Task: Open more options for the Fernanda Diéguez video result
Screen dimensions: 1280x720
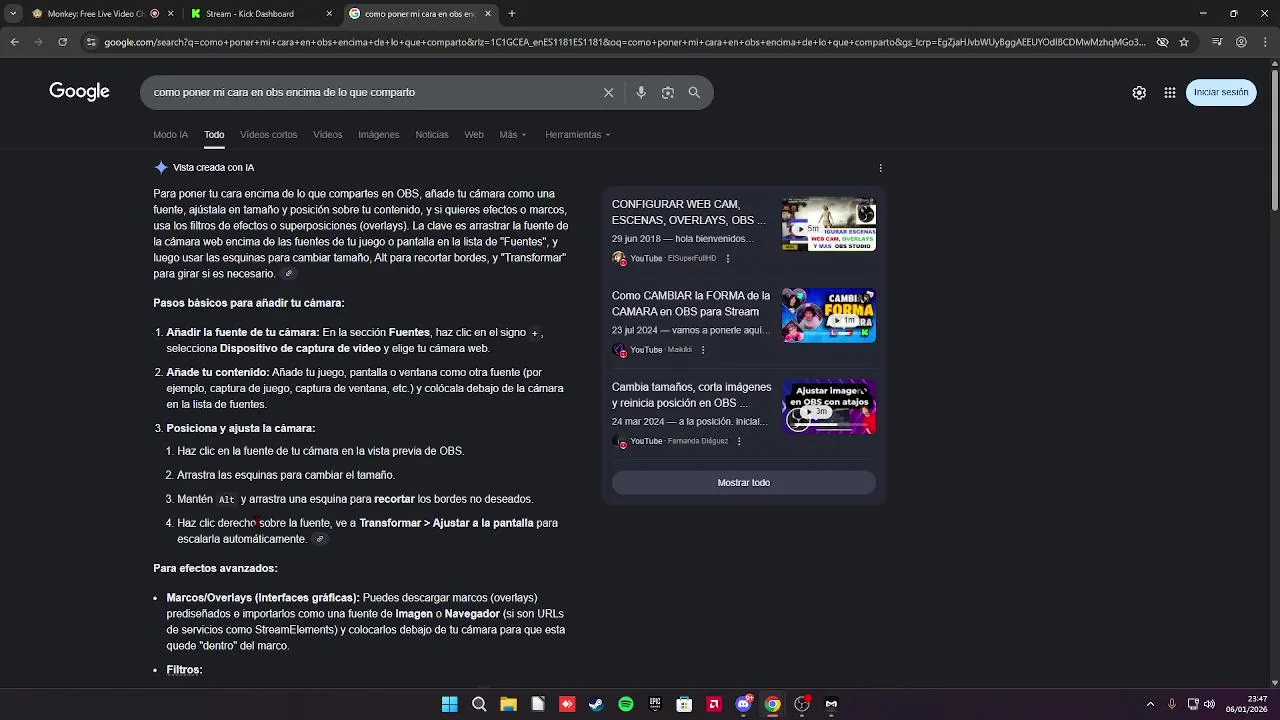Action: coord(739,441)
